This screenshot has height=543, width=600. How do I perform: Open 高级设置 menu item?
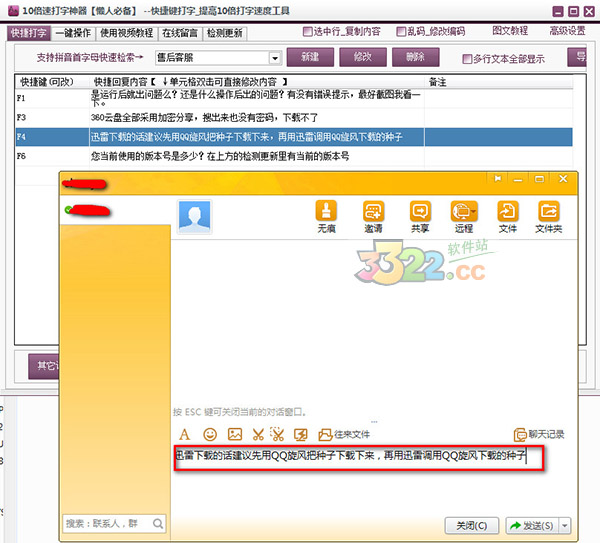point(567,31)
